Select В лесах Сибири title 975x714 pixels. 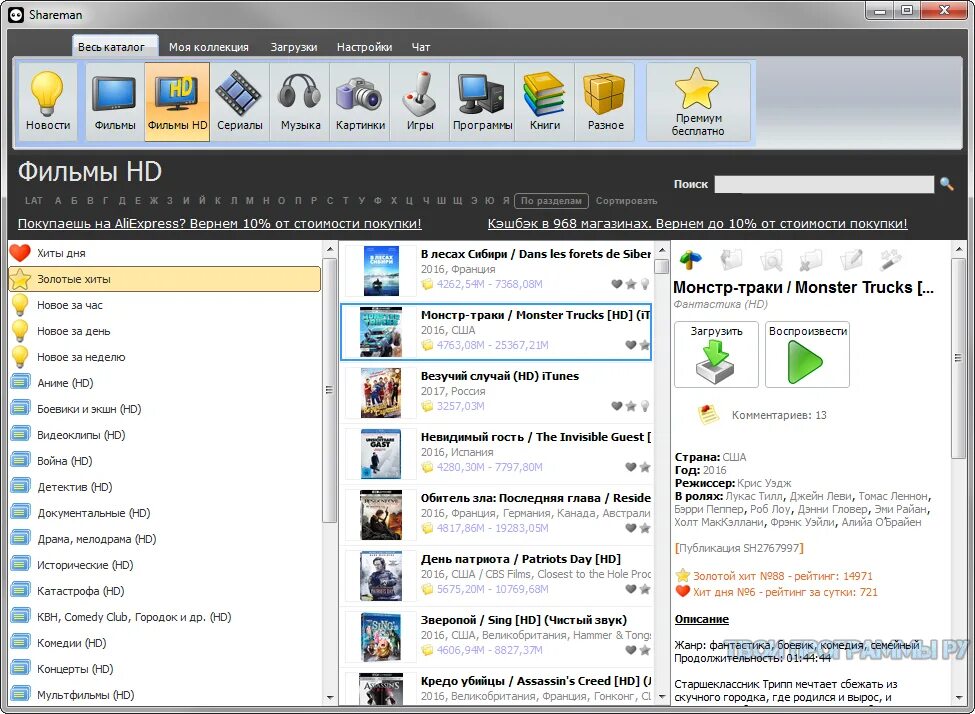(535, 254)
